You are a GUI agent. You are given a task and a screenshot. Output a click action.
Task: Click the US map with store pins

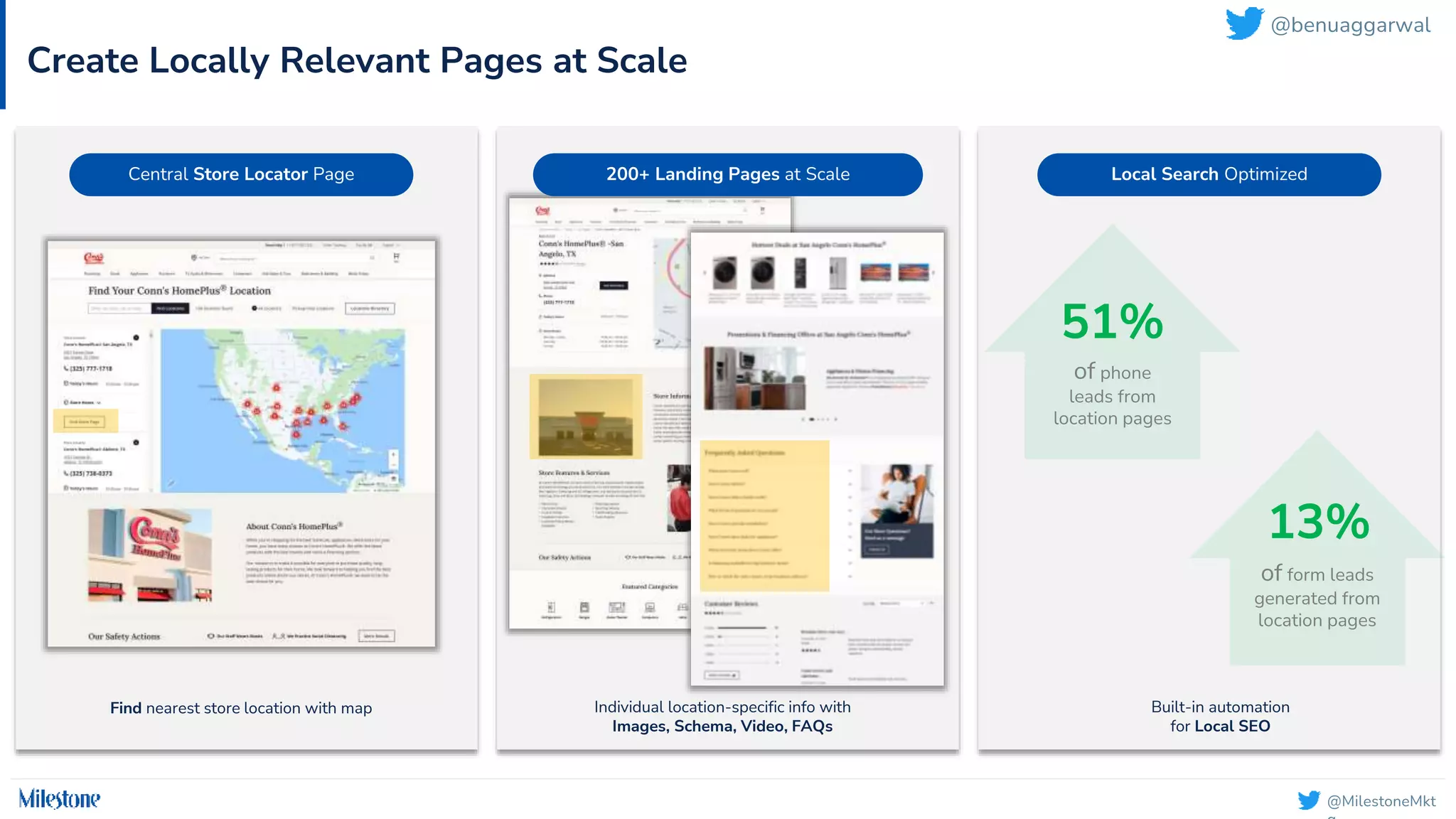click(x=283, y=410)
